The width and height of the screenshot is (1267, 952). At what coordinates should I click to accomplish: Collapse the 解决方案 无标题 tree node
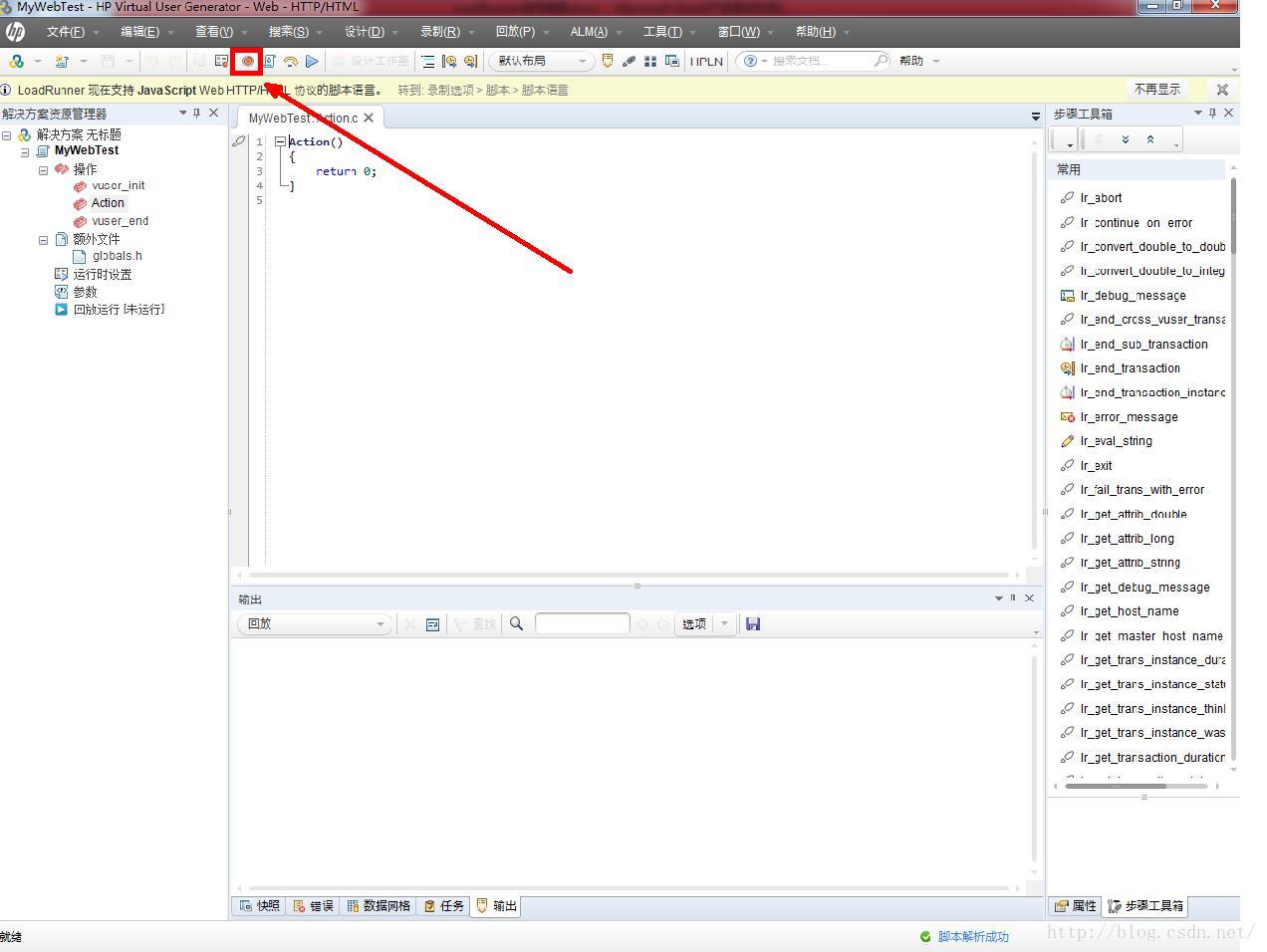pos(7,134)
